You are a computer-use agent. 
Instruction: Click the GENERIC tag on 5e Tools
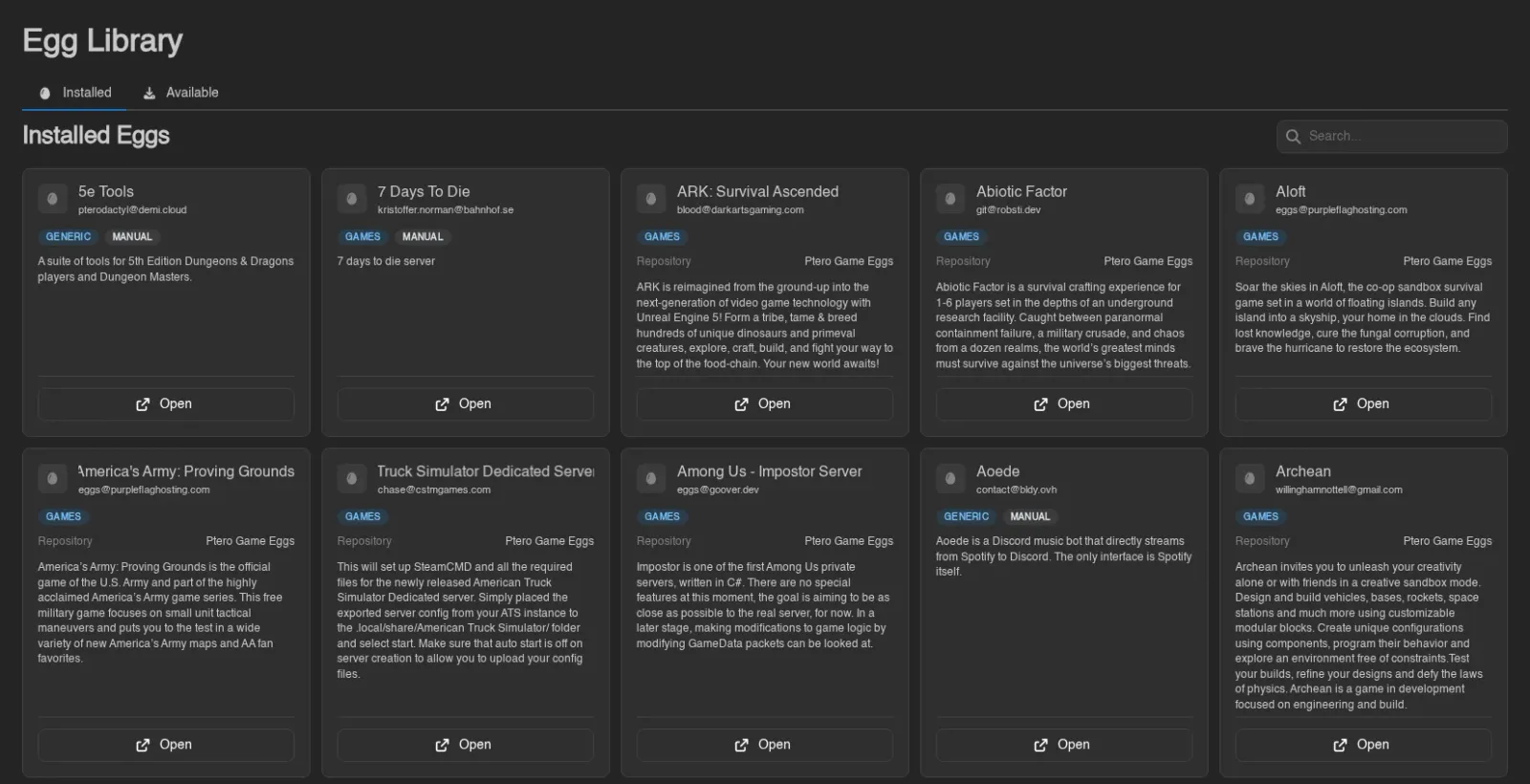pos(68,237)
